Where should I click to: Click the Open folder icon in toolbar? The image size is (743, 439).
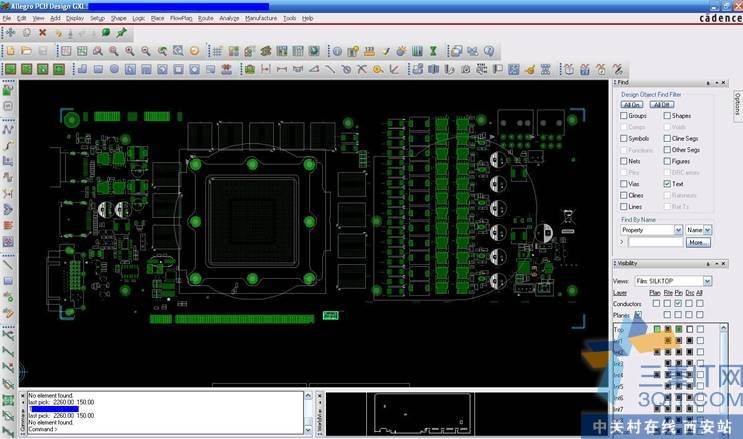[27, 51]
